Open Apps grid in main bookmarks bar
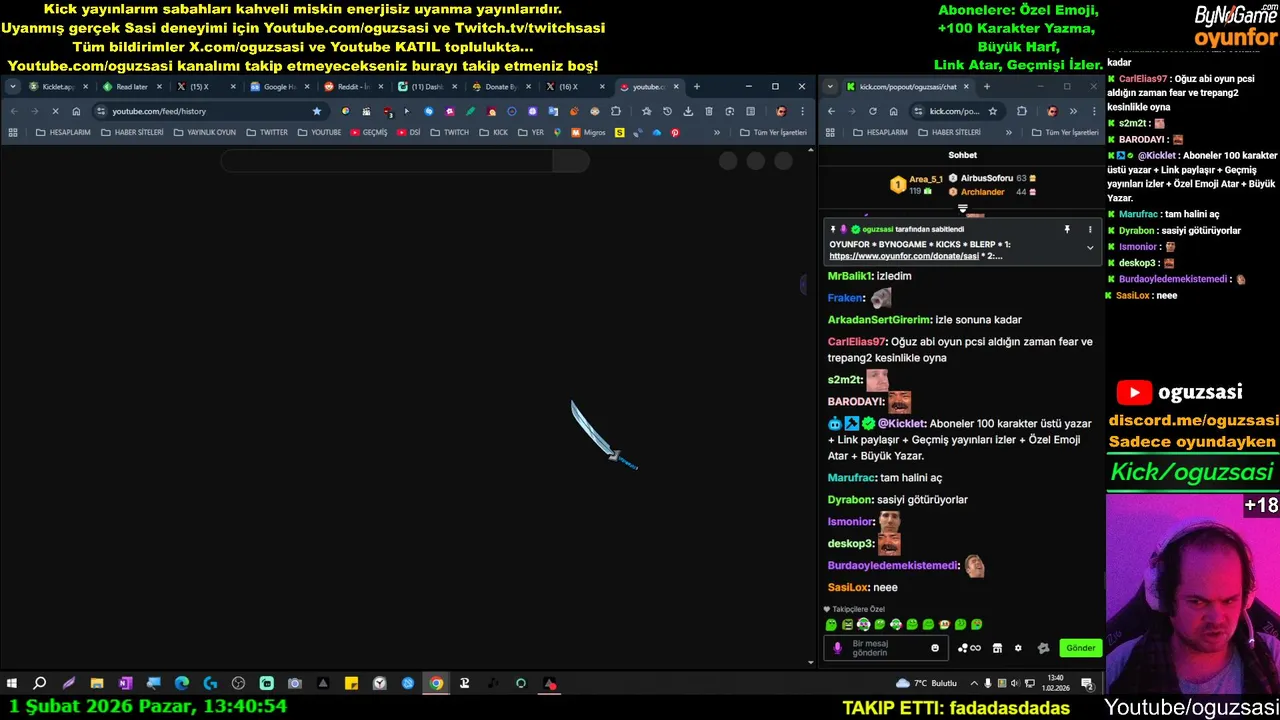This screenshot has width=1280, height=720. tap(13, 132)
